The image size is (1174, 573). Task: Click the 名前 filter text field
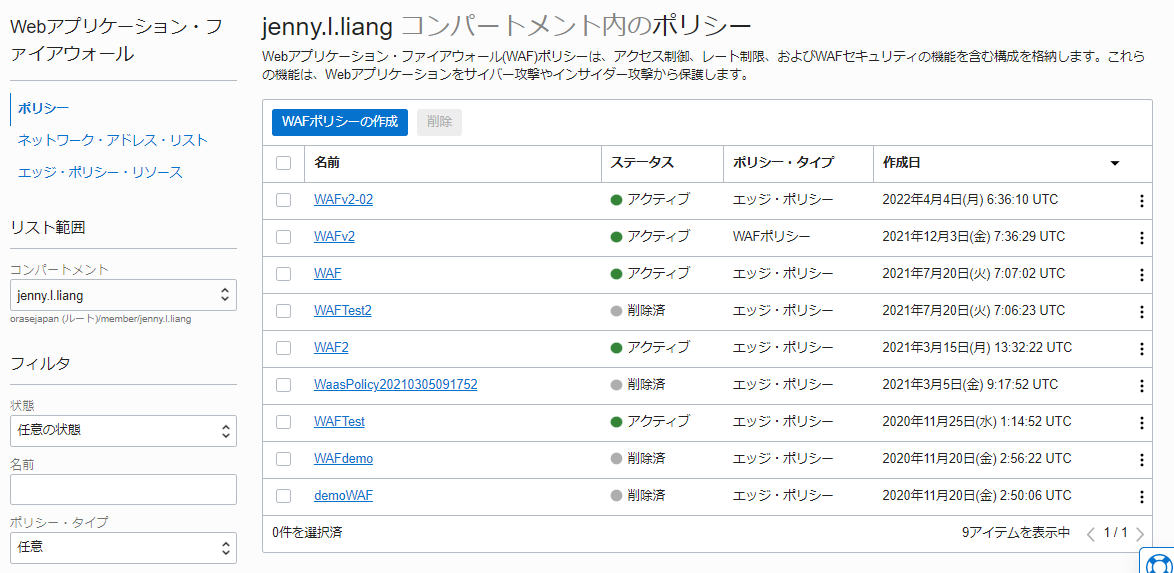click(123, 490)
